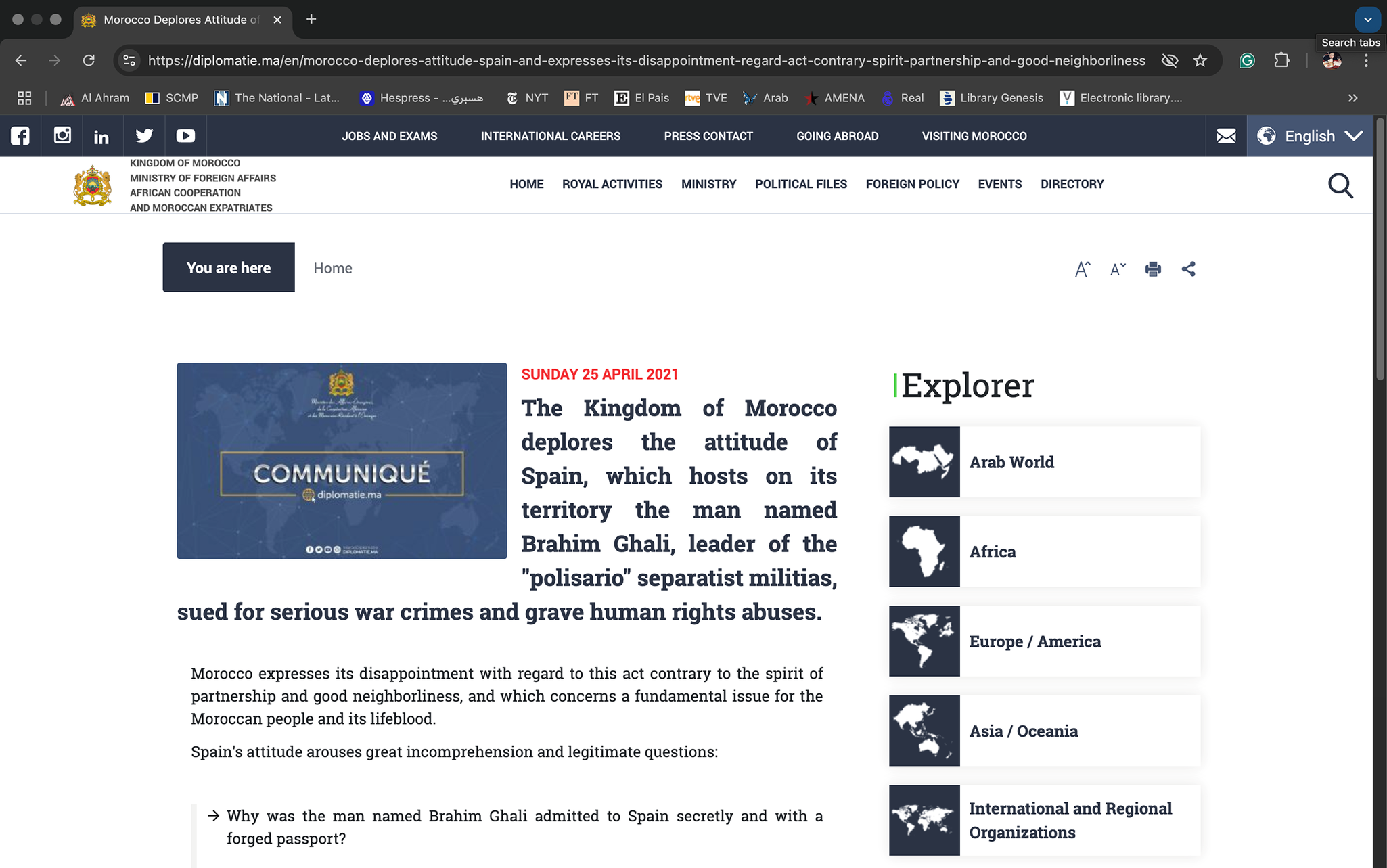Click the envelope contact icon
Screen dimensions: 1387x868
pos(1226,136)
